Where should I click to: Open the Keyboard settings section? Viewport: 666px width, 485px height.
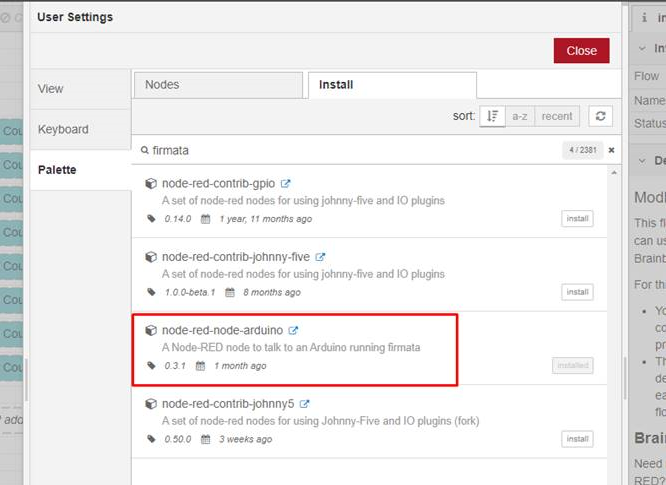(63, 129)
